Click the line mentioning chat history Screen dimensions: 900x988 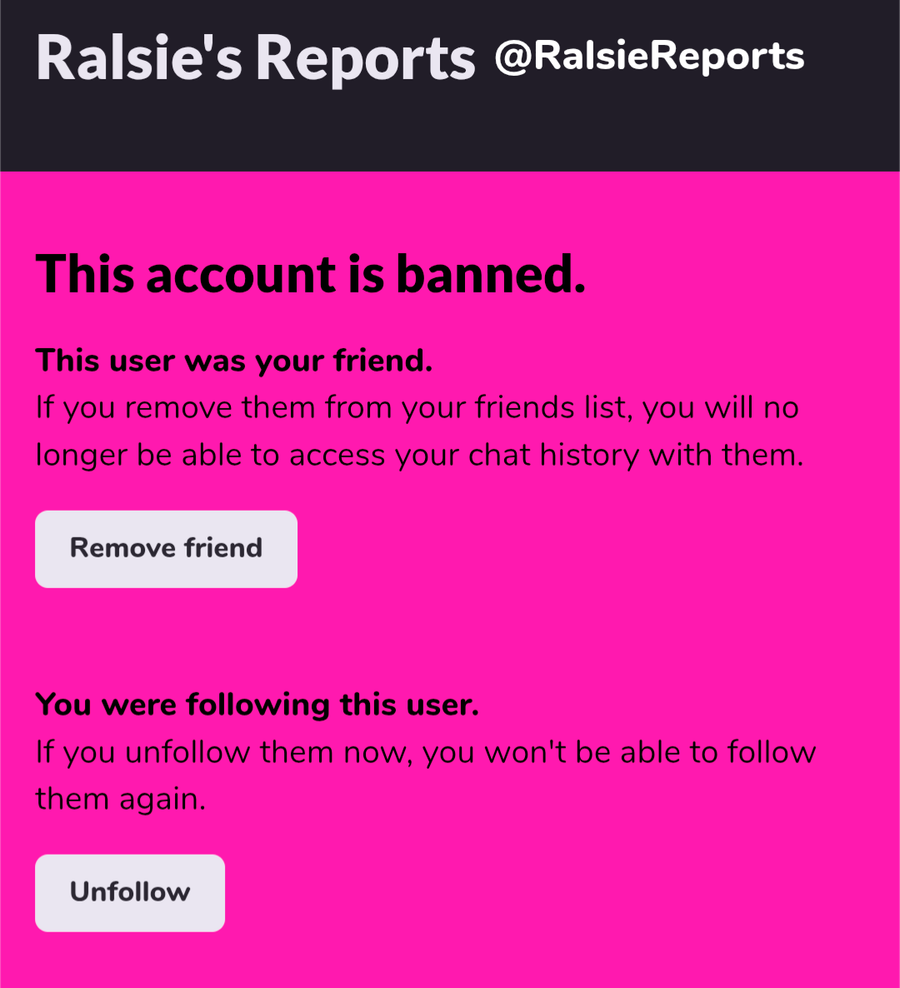(419, 456)
